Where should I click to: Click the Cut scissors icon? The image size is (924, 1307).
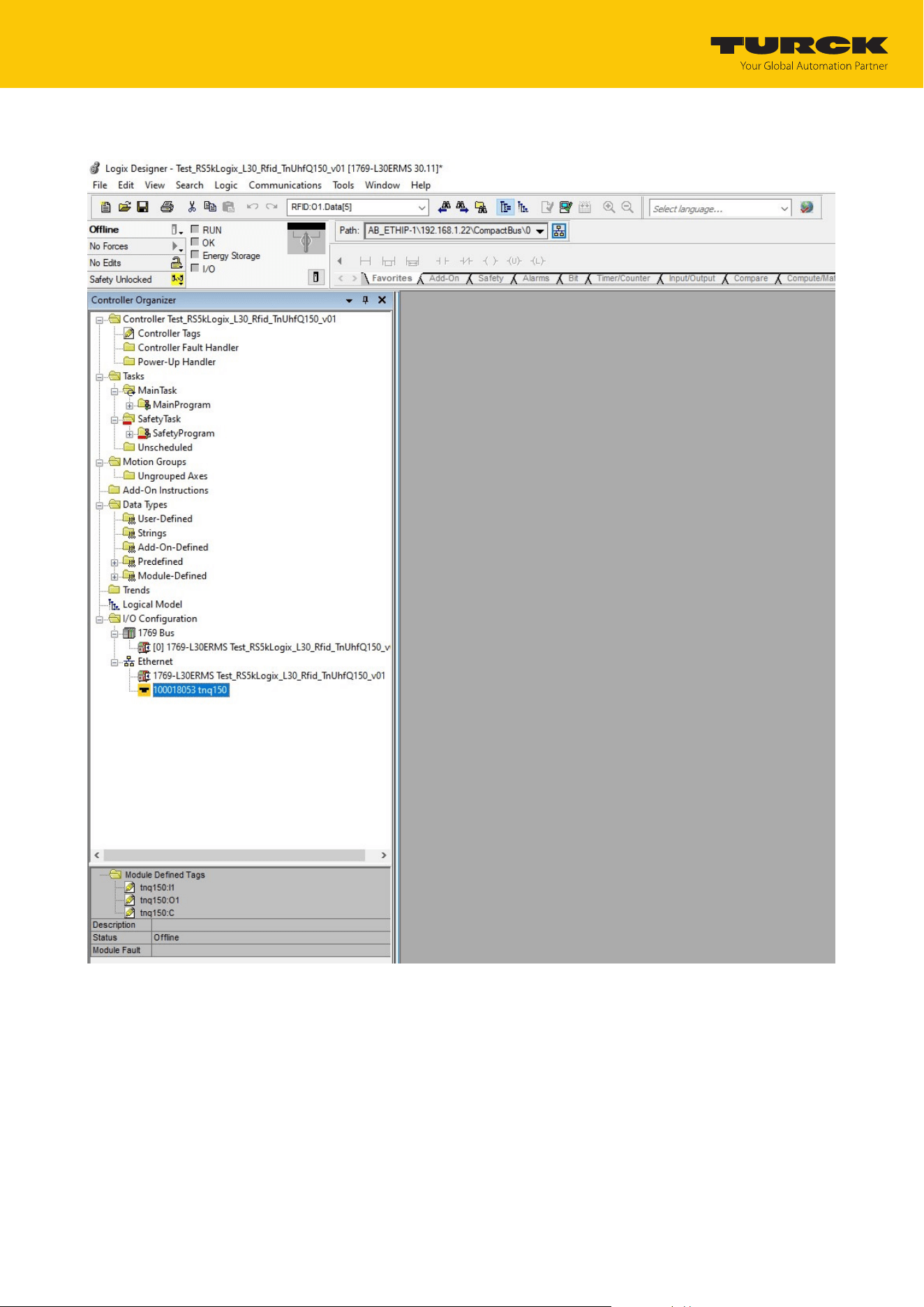[192, 207]
